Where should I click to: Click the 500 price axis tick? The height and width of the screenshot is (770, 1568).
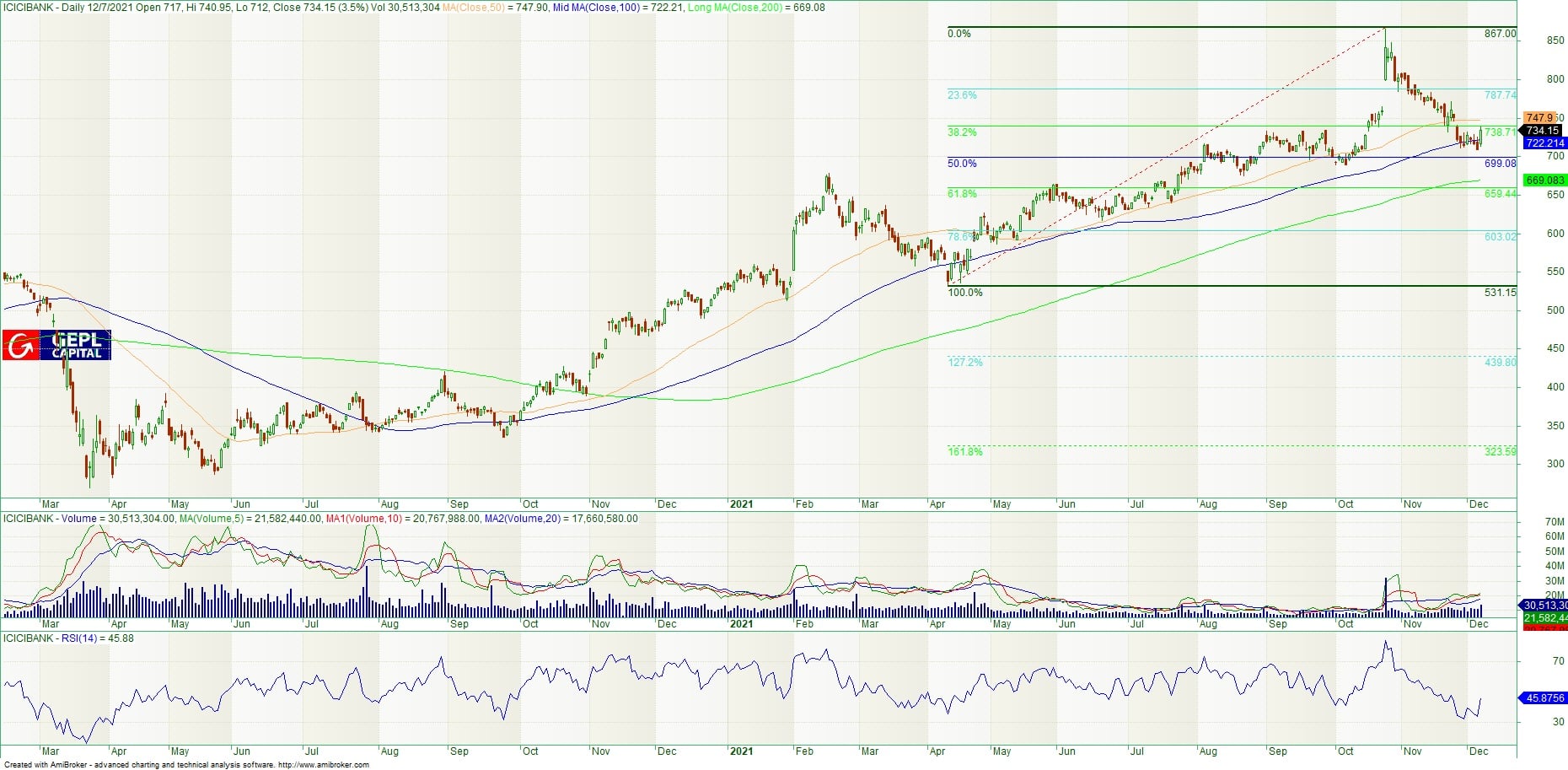1555,310
